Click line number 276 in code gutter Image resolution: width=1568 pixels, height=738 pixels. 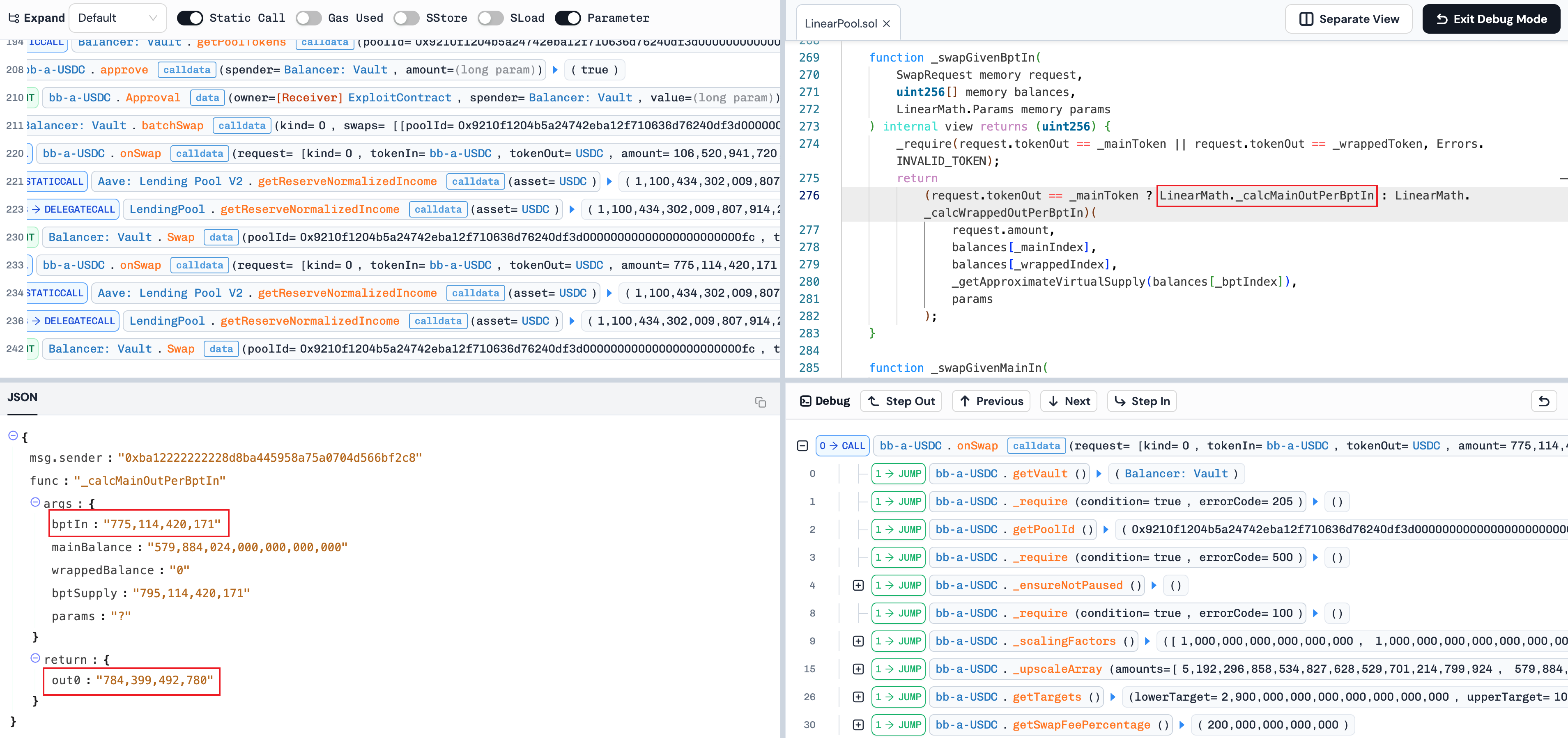(x=809, y=195)
